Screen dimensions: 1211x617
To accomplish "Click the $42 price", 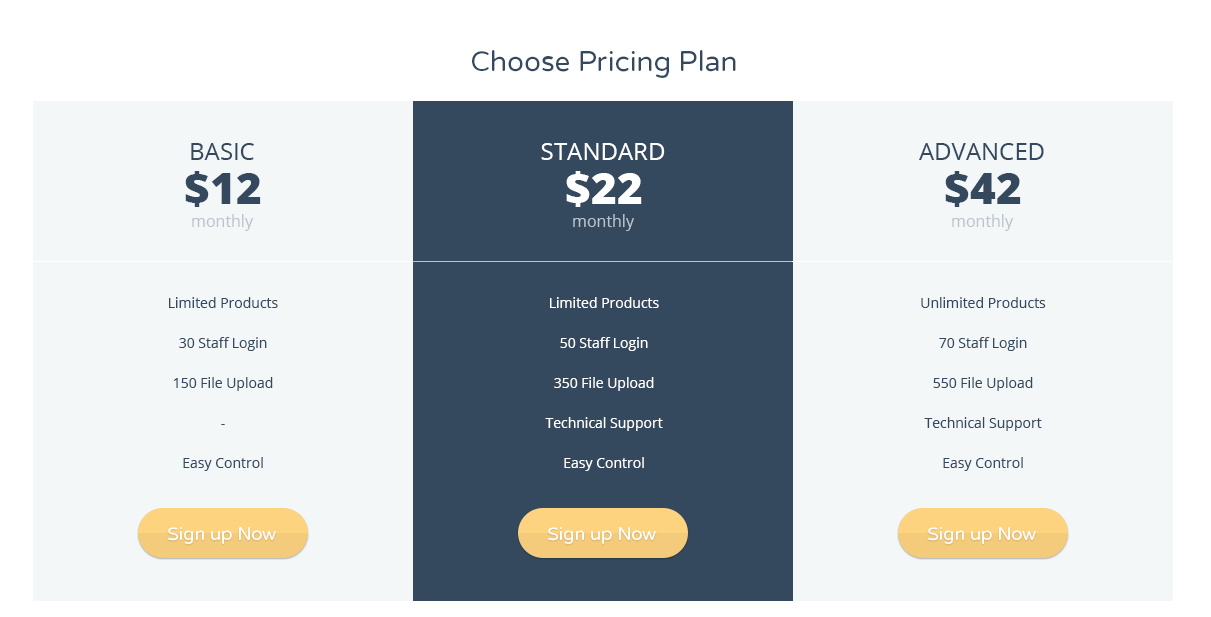I will click(982, 189).
